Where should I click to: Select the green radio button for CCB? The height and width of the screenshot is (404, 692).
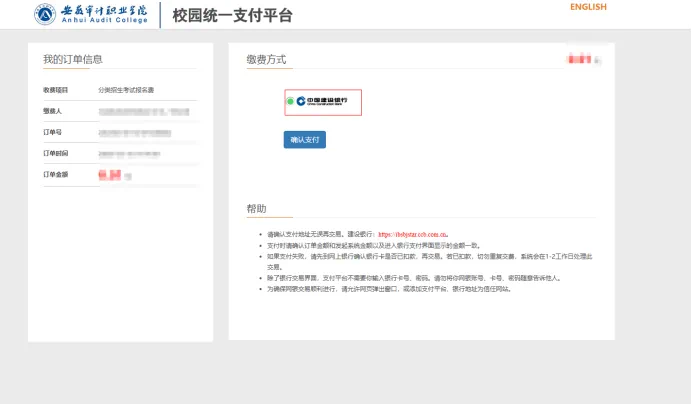[x=289, y=101]
